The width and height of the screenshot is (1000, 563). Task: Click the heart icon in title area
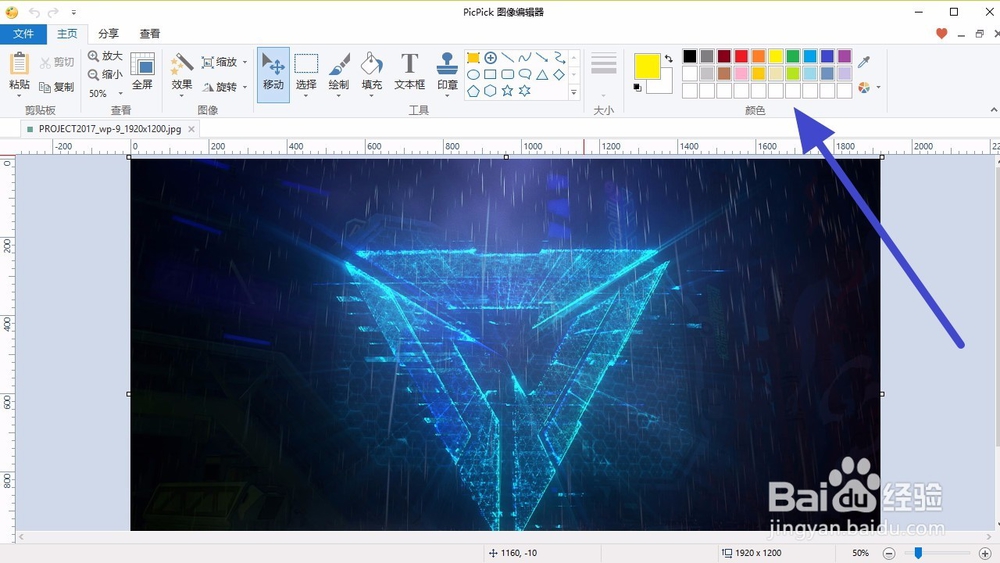pos(941,34)
